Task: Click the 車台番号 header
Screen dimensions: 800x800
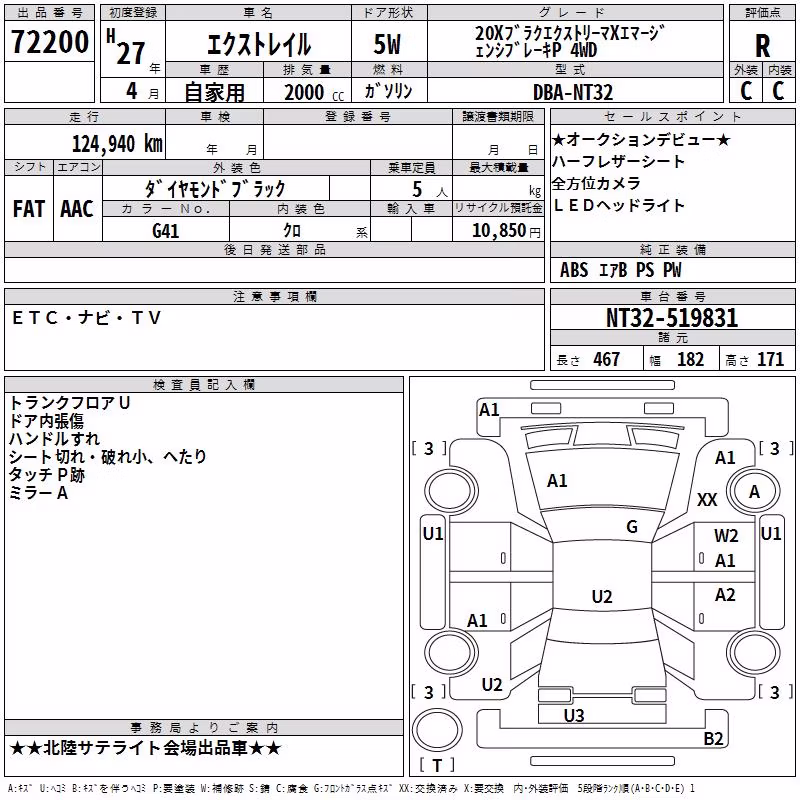Action: click(x=672, y=296)
